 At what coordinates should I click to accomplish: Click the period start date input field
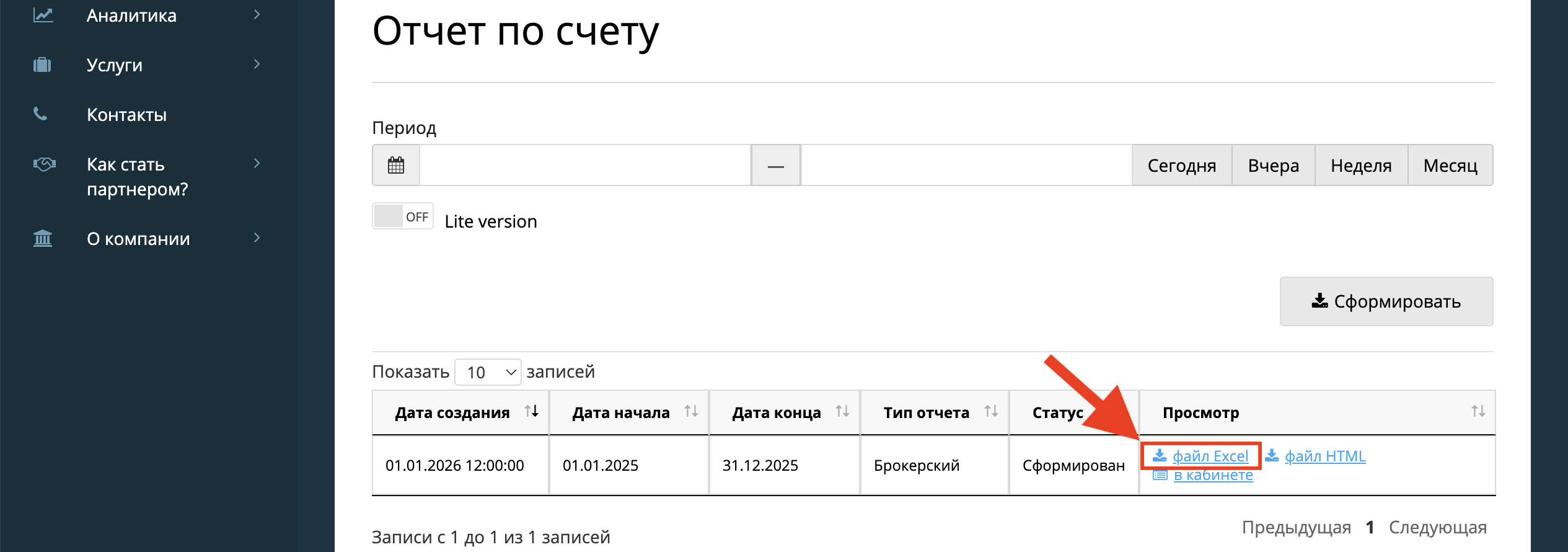[584, 166]
